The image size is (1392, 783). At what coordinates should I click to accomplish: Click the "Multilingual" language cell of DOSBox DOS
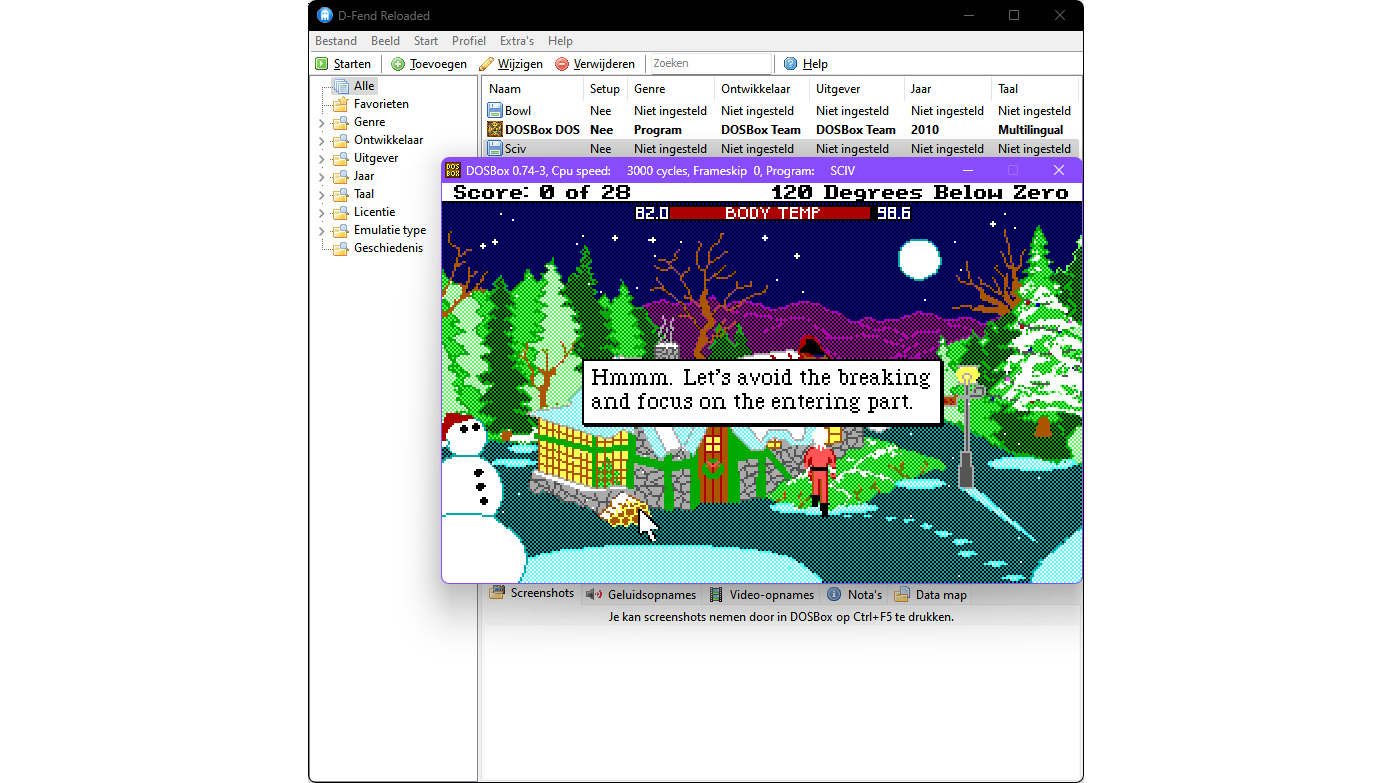[x=1031, y=130]
